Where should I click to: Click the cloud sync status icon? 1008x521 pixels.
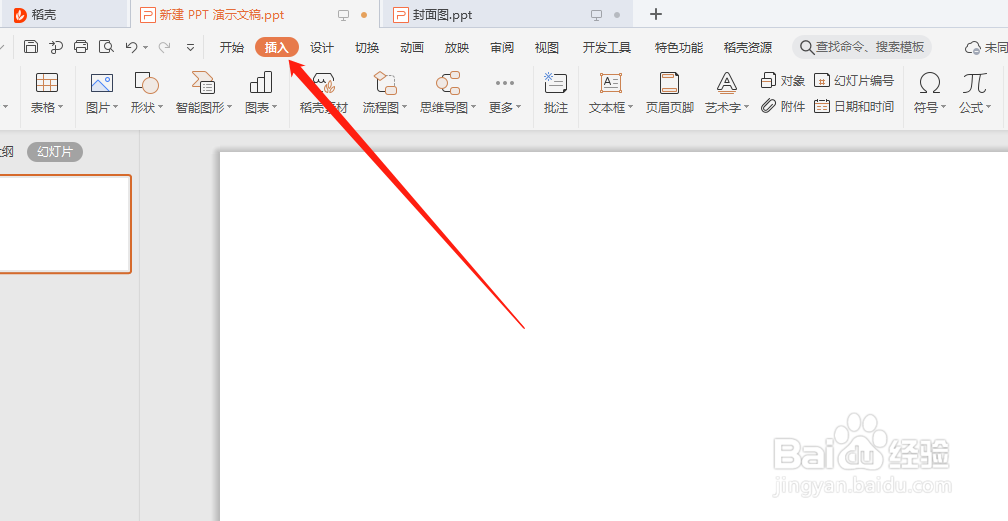click(972, 47)
